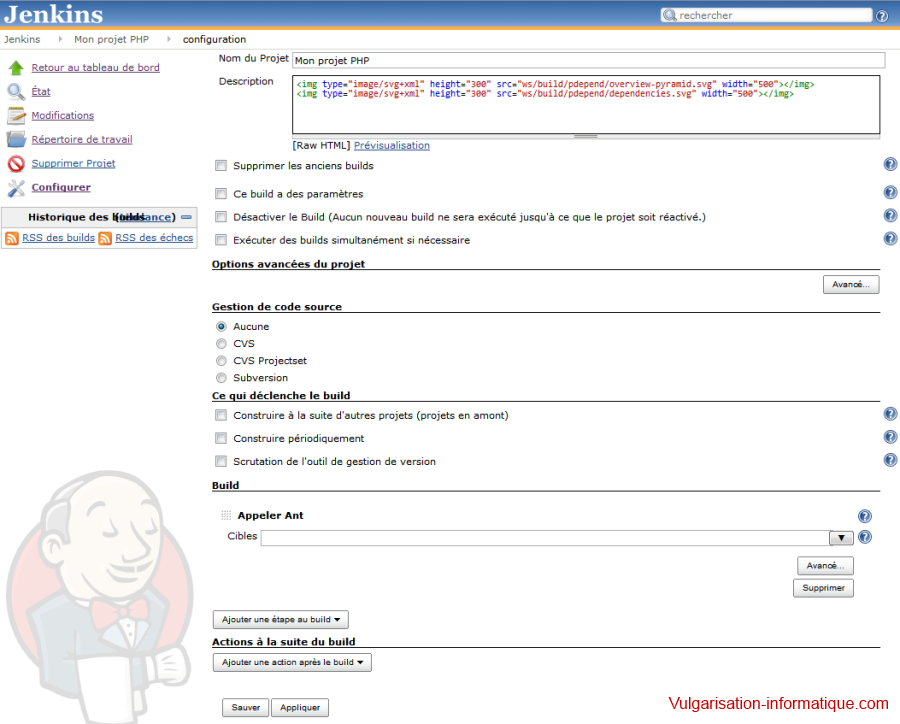The width and height of the screenshot is (900, 724).
Task: Open Ajouter une étape au build menu
Action: tap(281, 620)
